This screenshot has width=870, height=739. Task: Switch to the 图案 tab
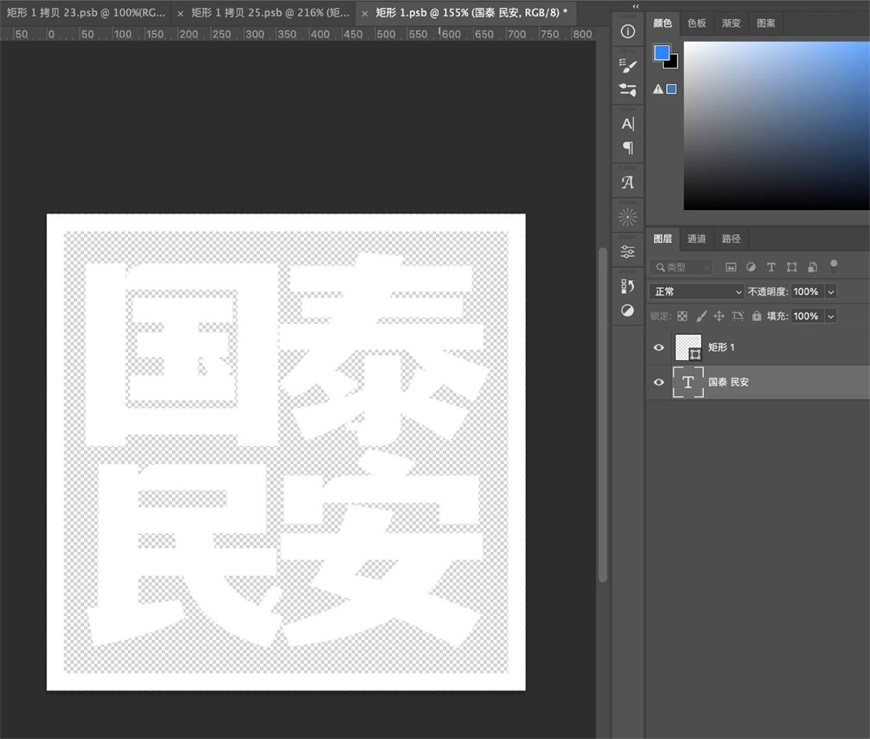point(766,23)
